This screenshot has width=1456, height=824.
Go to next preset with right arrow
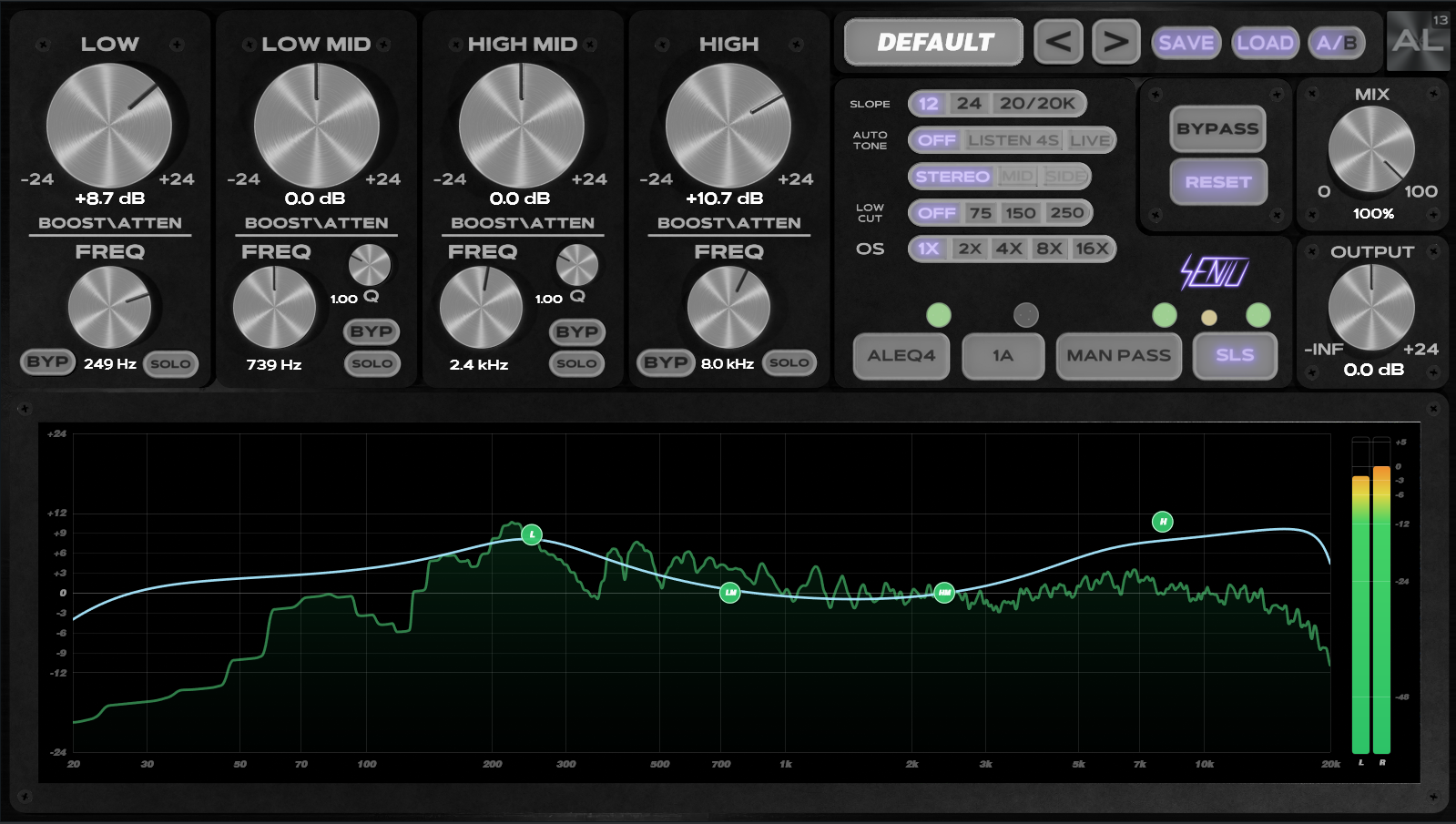click(1116, 42)
